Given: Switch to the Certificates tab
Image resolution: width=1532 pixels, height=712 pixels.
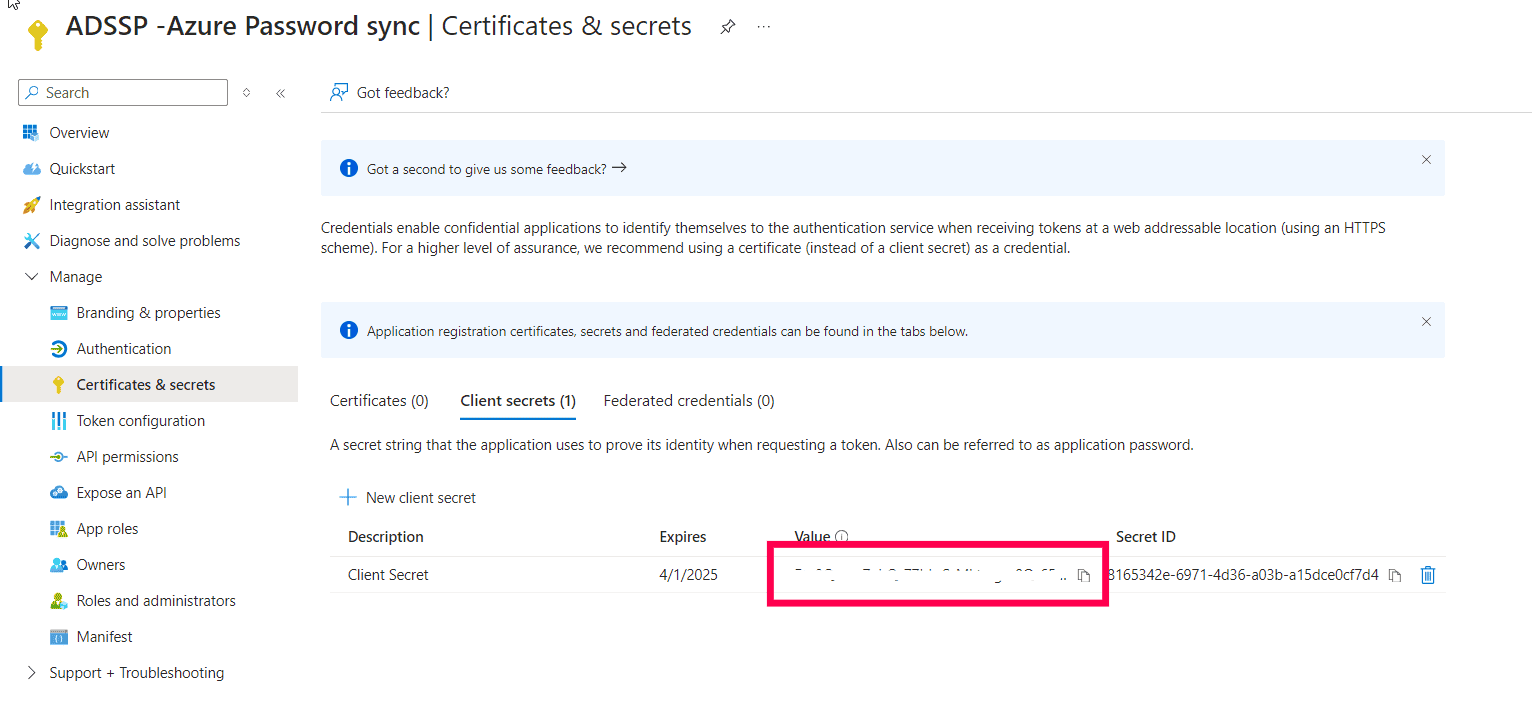Looking at the screenshot, I should (x=379, y=400).
